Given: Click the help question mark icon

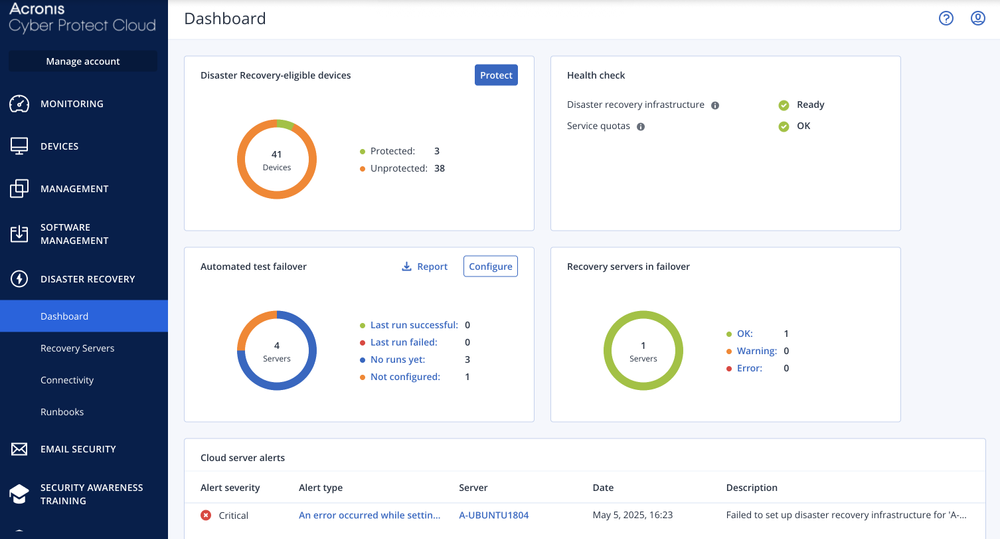Looking at the screenshot, I should point(946,18).
